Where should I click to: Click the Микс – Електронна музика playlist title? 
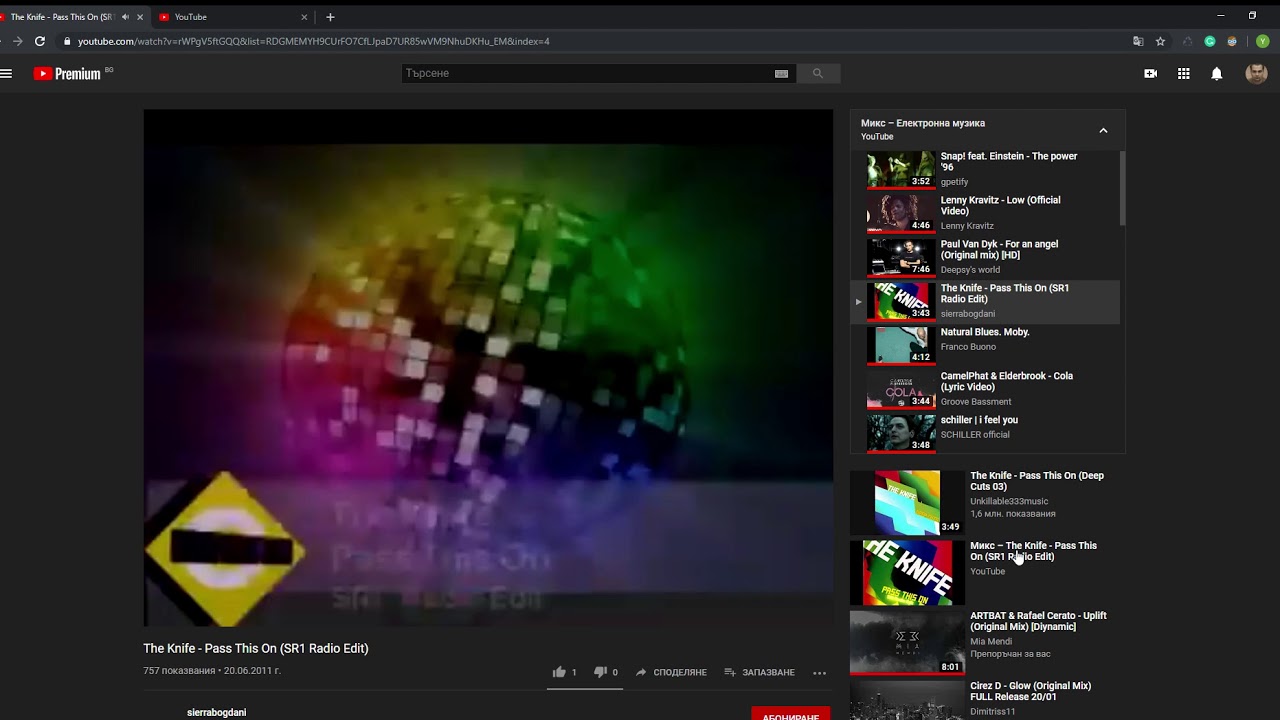(923, 123)
